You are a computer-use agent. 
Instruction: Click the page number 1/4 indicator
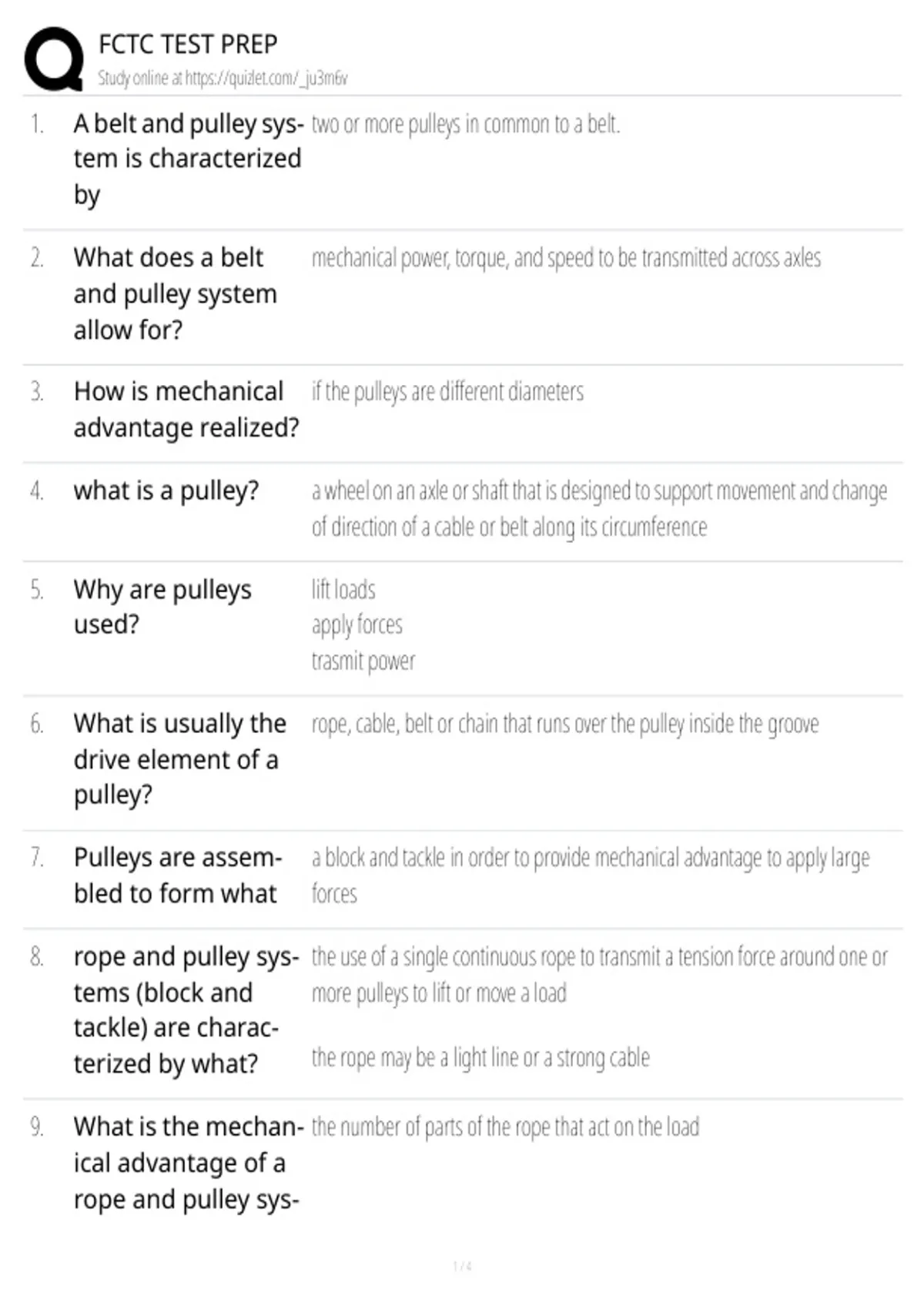(462, 1266)
